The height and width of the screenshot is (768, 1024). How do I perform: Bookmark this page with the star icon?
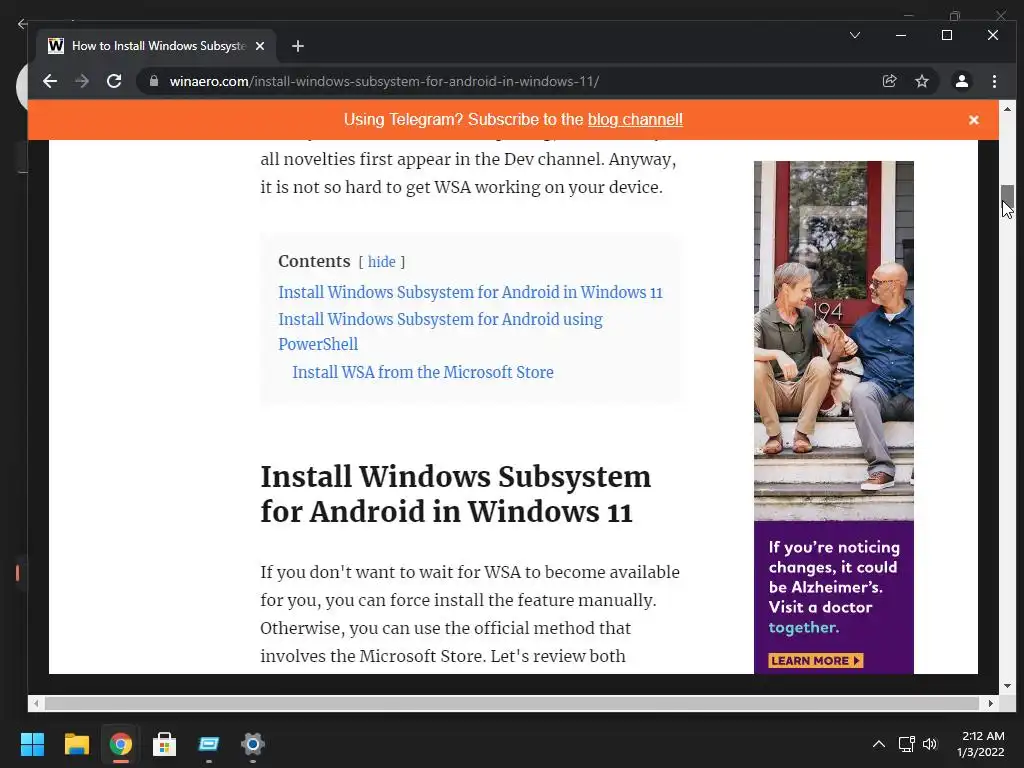click(x=921, y=81)
